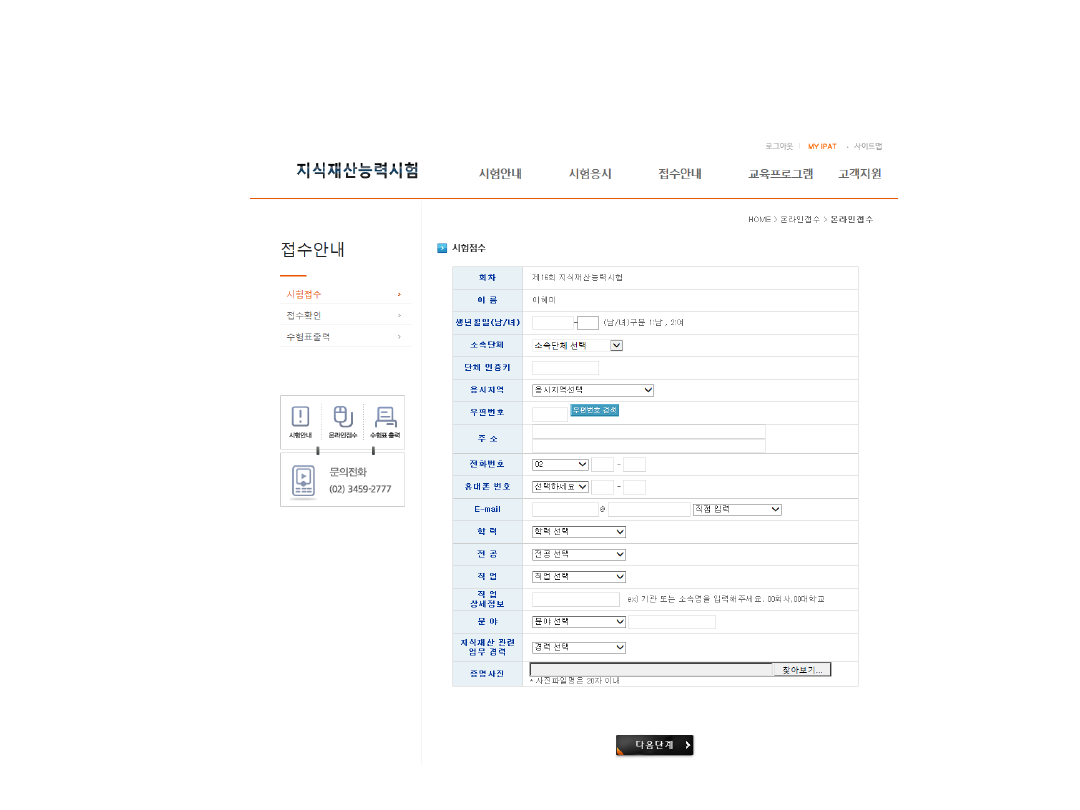Click the 문의전화 phone device icon
Viewport: 1080px width, 810px height.
pos(303,481)
